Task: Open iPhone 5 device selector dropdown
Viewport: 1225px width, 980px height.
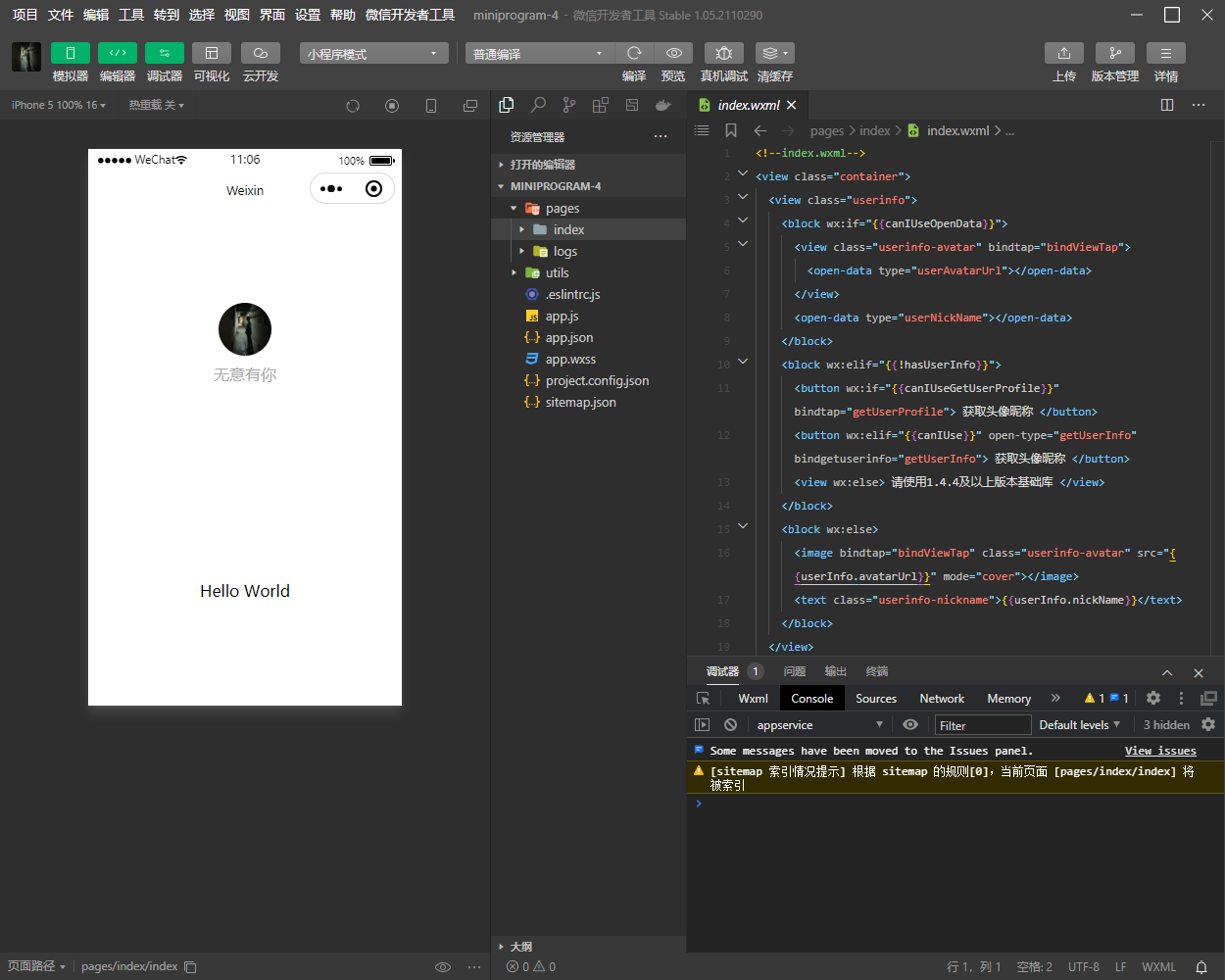Action: (x=59, y=105)
